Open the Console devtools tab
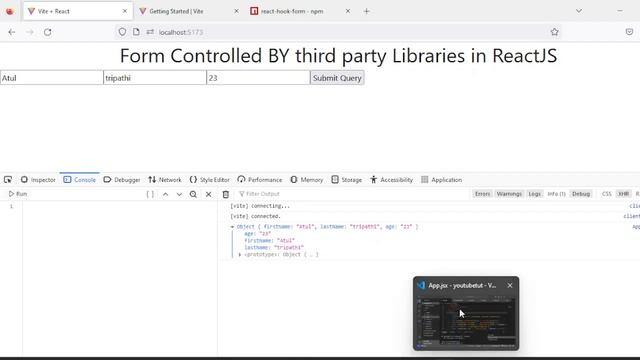 click(x=80, y=180)
